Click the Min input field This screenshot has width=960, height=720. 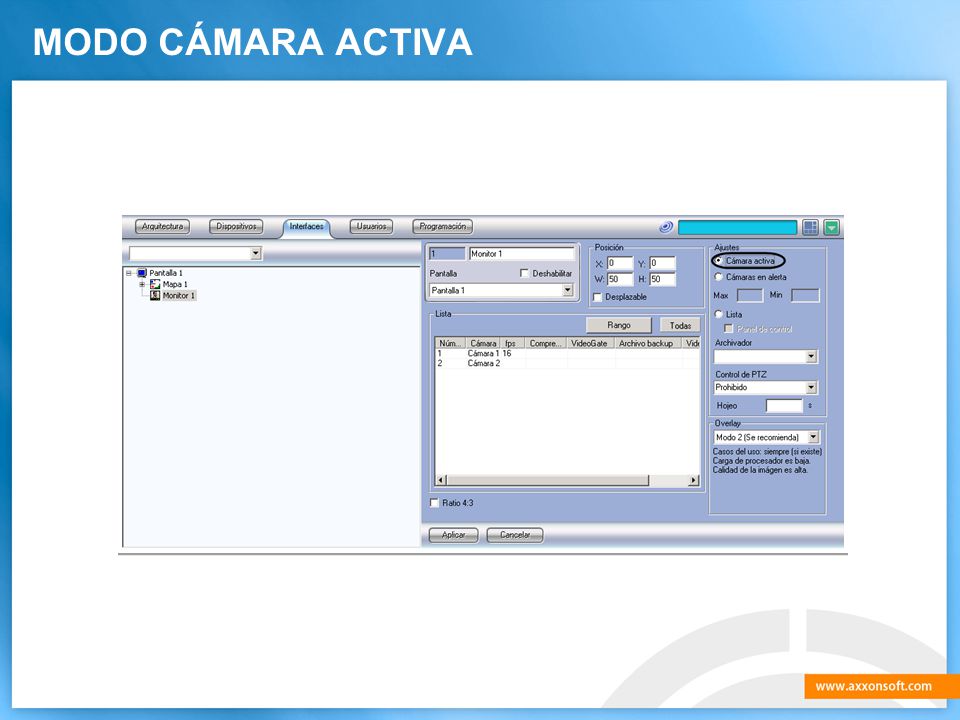(805, 296)
